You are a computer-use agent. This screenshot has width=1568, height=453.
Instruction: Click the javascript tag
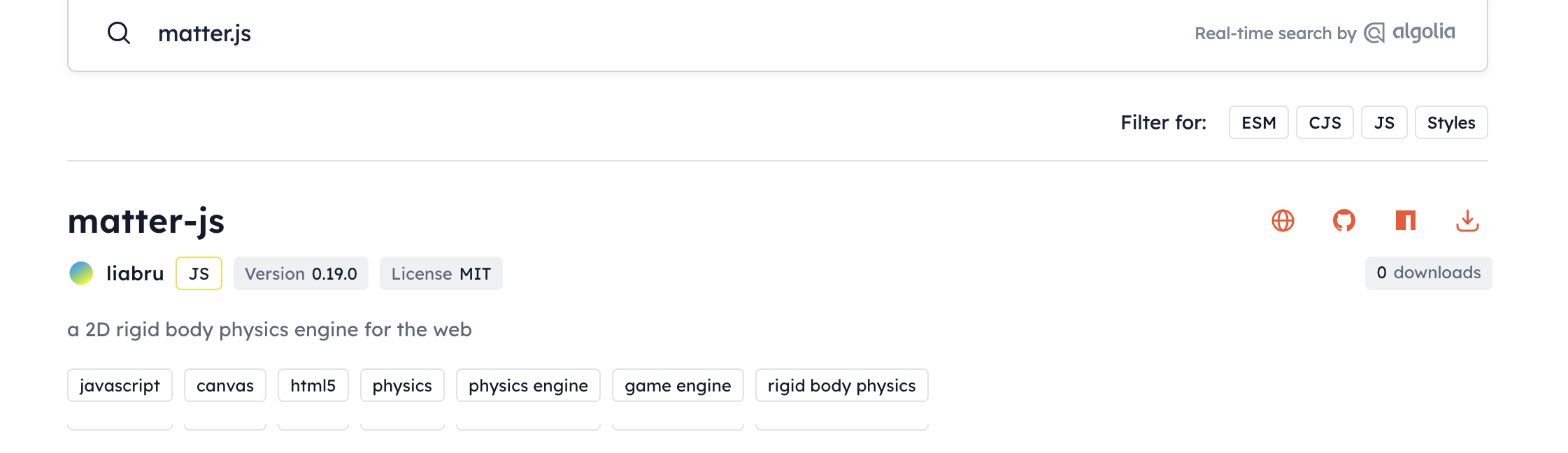(x=120, y=385)
